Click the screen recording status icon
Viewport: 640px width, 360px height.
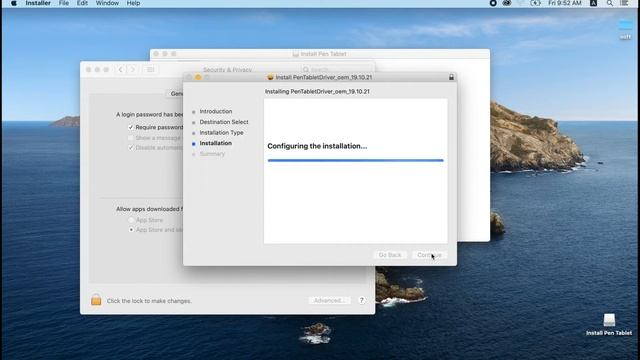(493, 3)
